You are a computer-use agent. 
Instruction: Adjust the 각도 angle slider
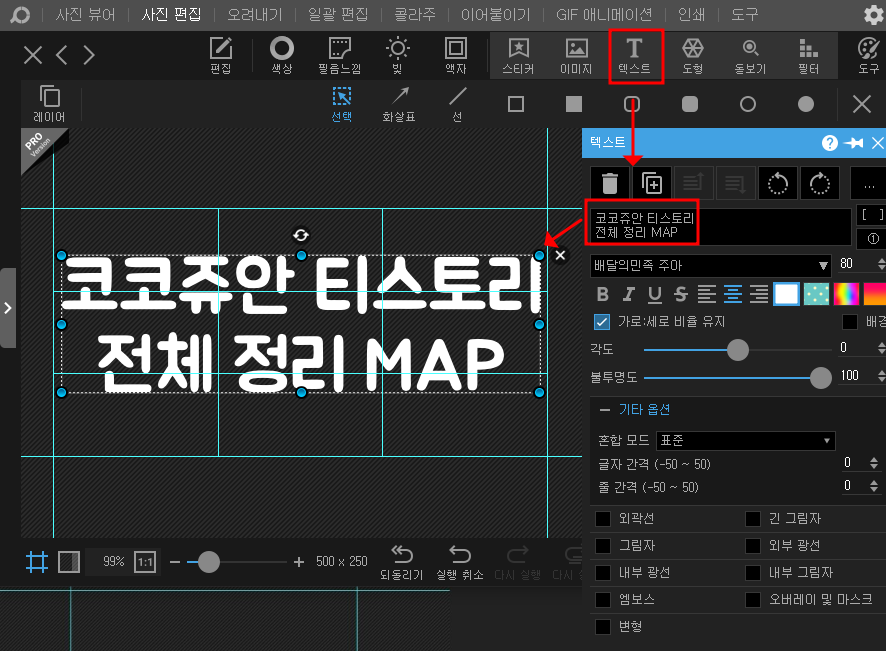pyautogui.click(x=738, y=350)
